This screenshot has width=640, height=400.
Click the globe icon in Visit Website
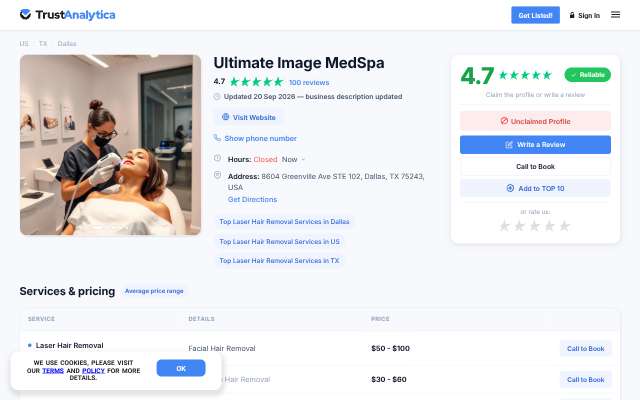pos(225,117)
